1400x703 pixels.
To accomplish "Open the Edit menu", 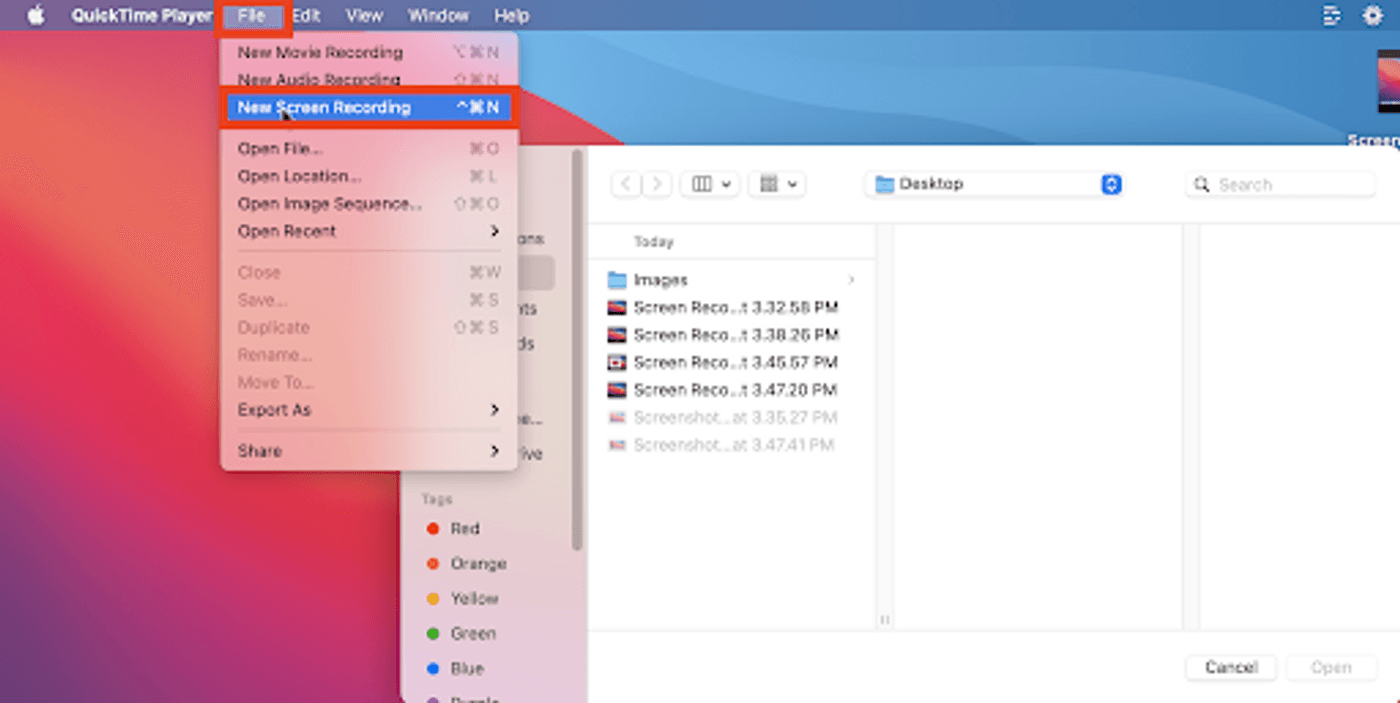I will click(306, 16).
